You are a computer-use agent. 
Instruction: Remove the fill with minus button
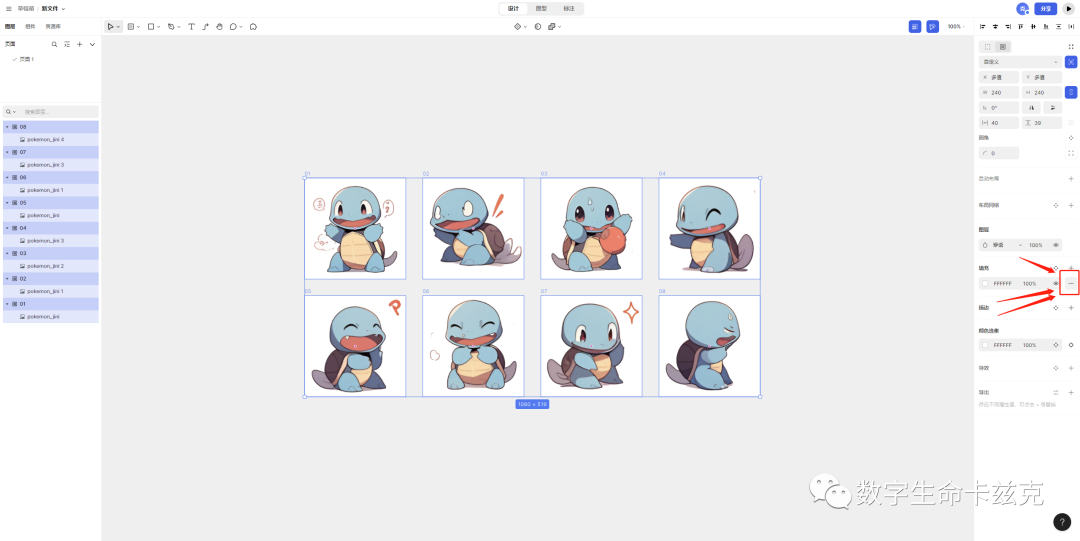tap(1070, 283)
